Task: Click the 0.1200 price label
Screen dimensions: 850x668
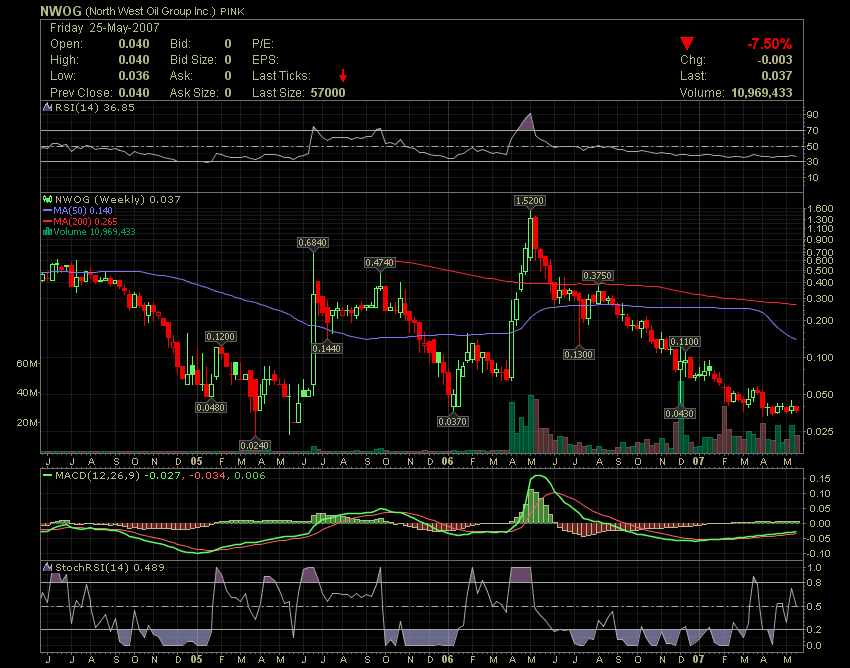Action: pyautogui.click(x=221, y=337)
